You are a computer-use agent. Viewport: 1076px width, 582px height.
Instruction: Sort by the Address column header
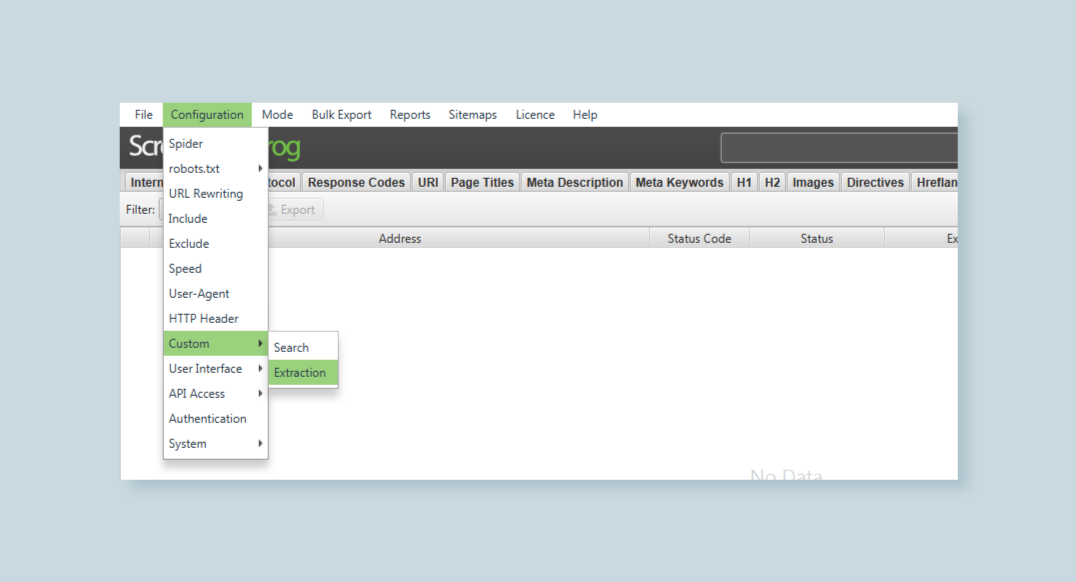399,239
